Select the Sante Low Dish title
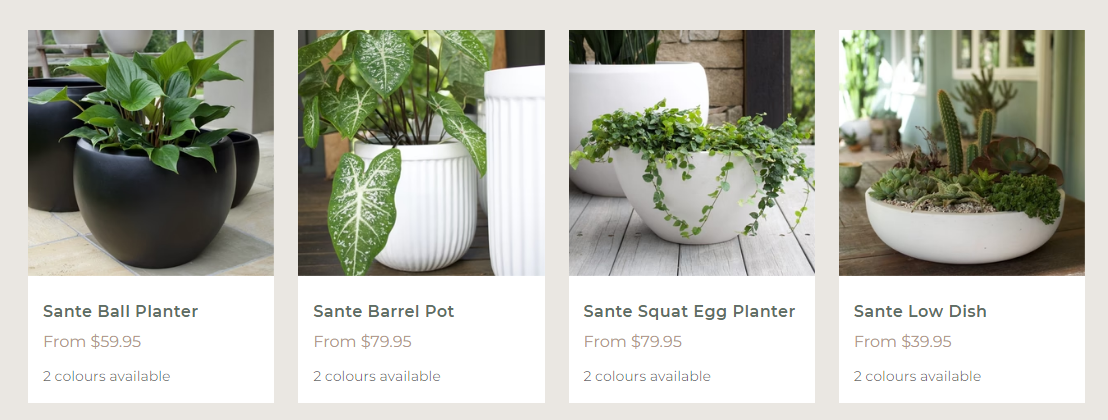The width and height of the screenshot is (1108, 420). 920,311
